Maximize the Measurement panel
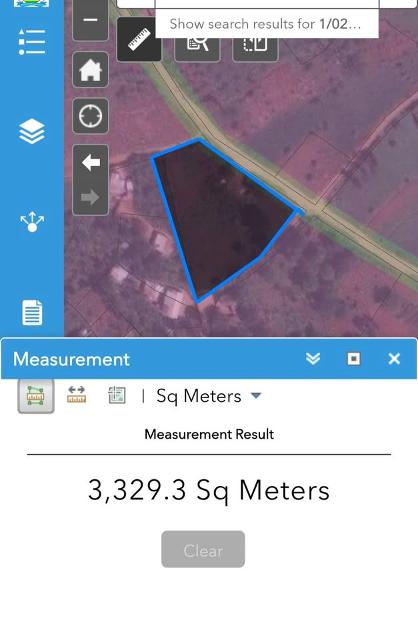Viewport: 418px width, 640px height. click(x=354, y=359)
